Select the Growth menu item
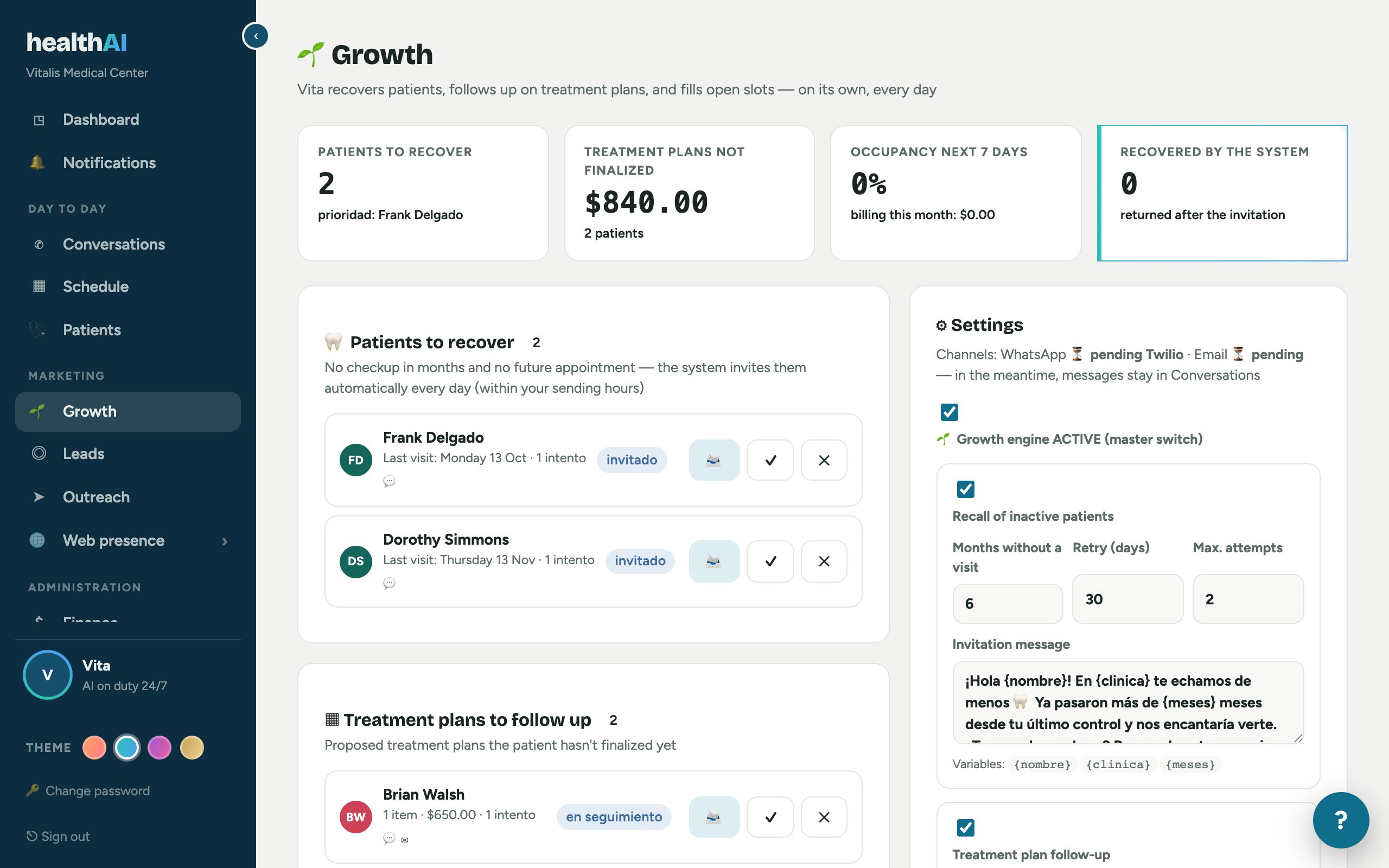Viewport: 1389px width, 868px height. [x=128, y=412]
